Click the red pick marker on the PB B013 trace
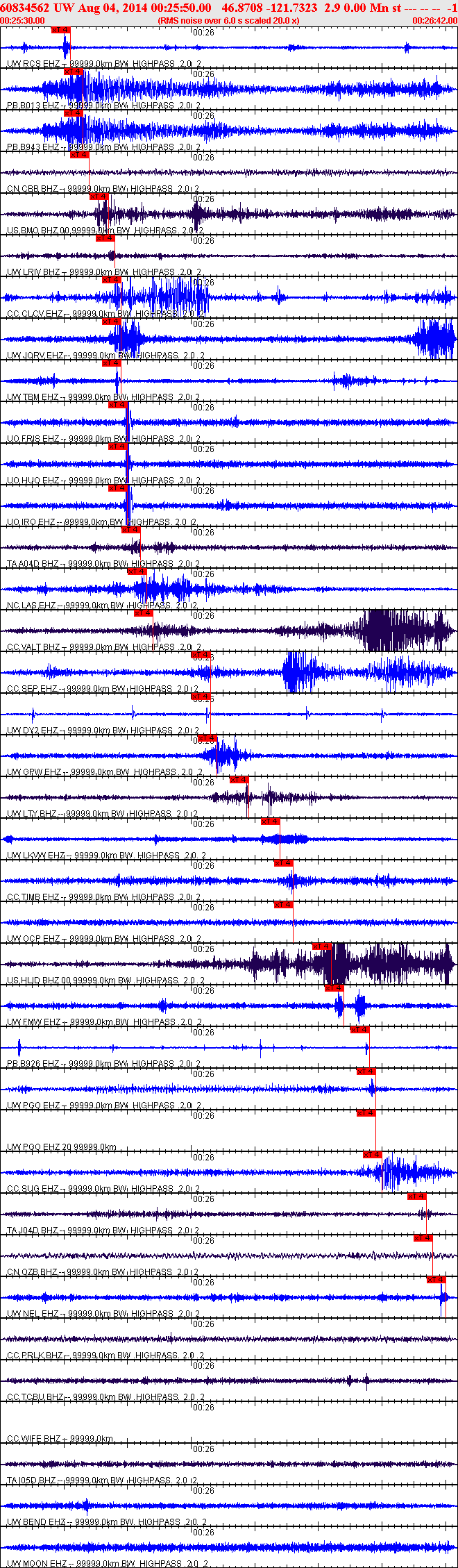Image resolution: width=458 pixels, height=1568 pixels. [74, 72]
